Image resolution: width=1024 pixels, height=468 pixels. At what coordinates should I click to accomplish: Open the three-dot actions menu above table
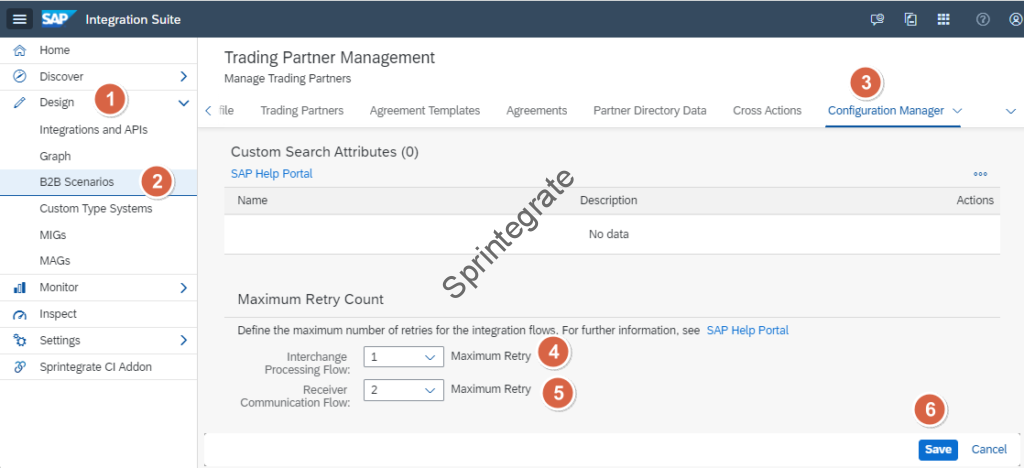click(x=980, y=173)
